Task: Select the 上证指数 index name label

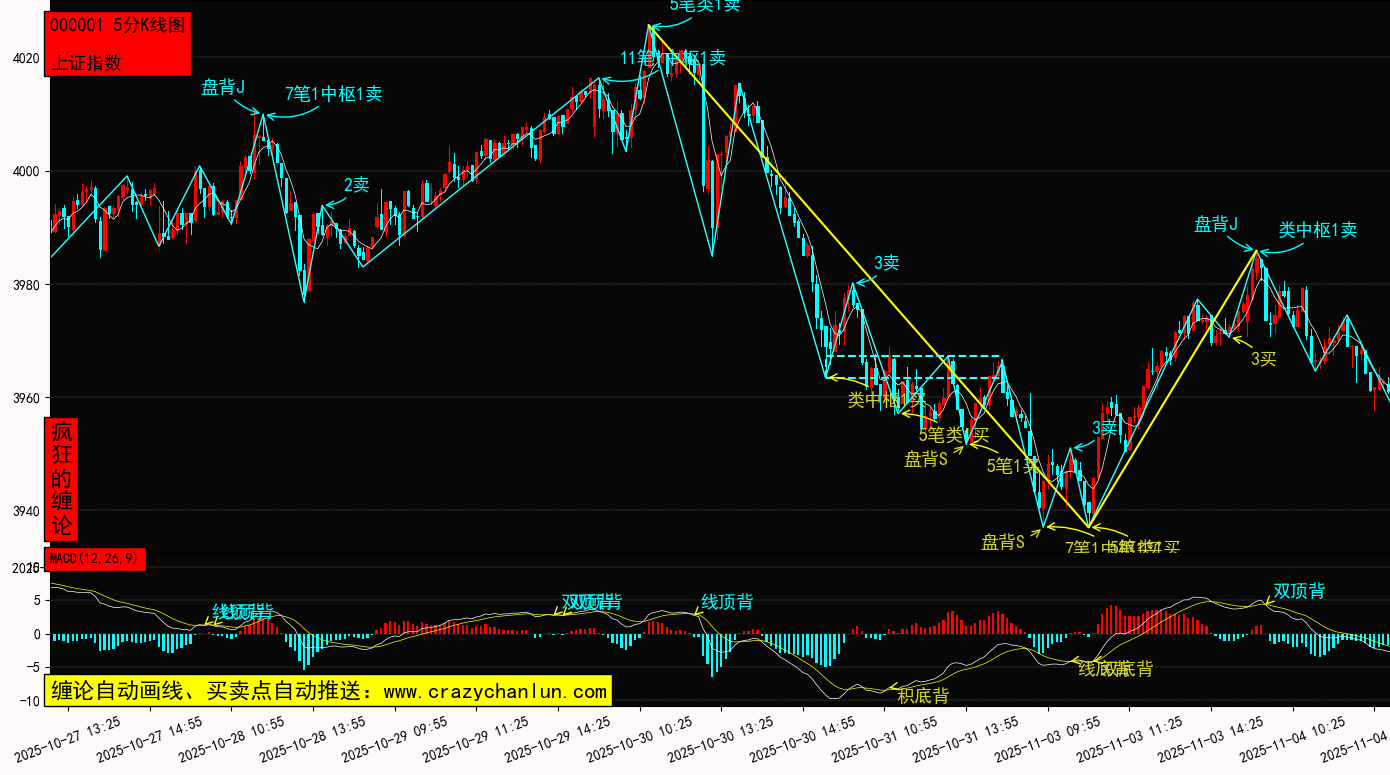Action: [86, 62]
